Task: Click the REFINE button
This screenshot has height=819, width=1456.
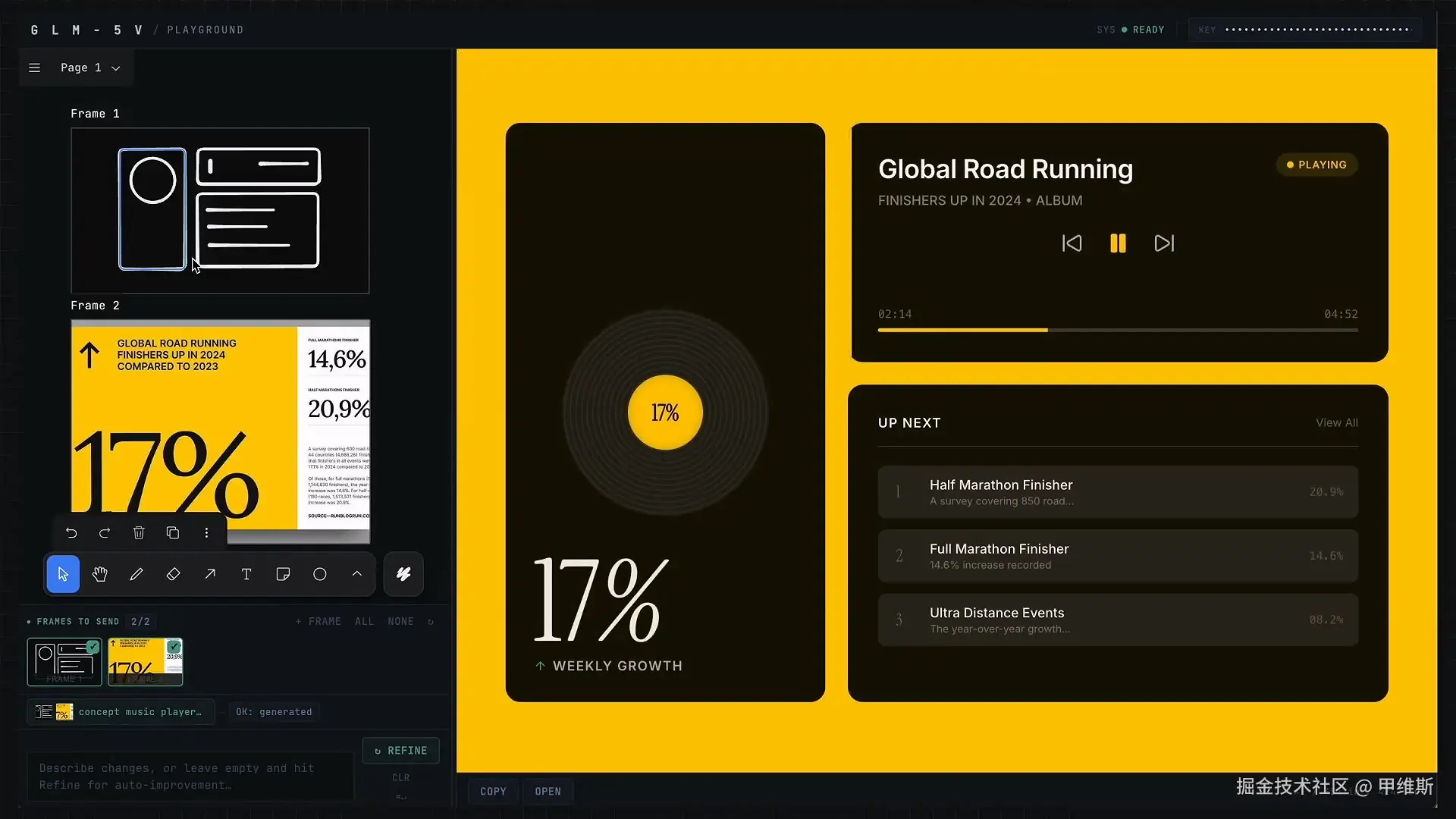Action: (x=400, y=751)
